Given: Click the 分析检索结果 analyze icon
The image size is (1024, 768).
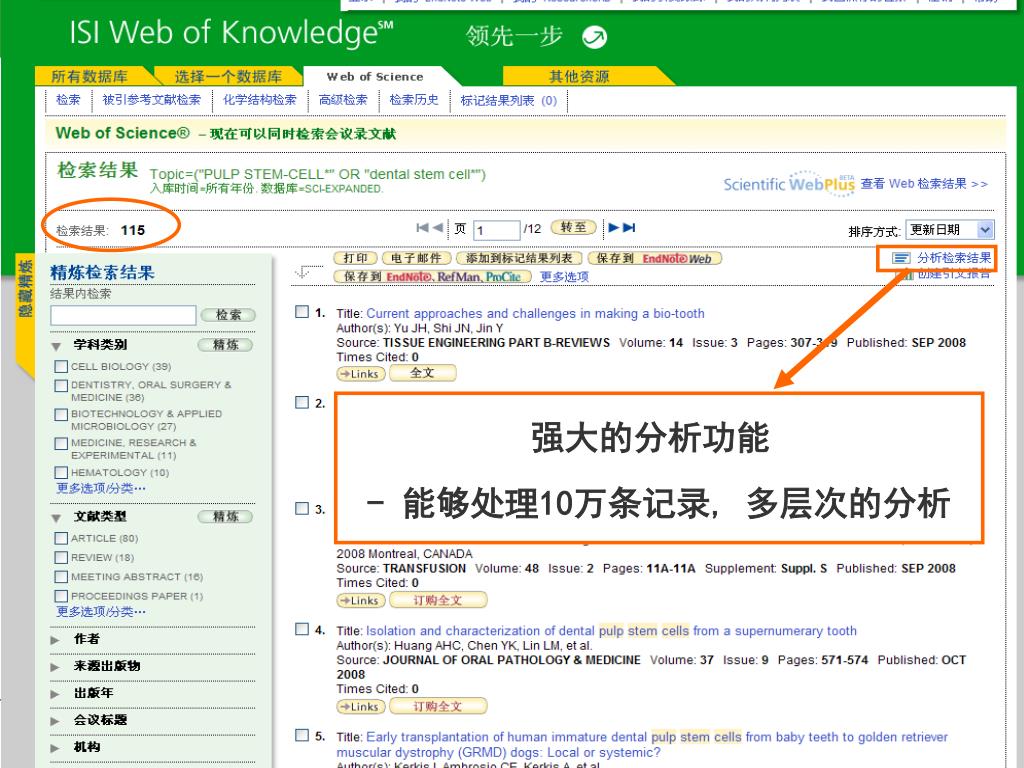Looking at the screenshot, I should pos(901,258).
